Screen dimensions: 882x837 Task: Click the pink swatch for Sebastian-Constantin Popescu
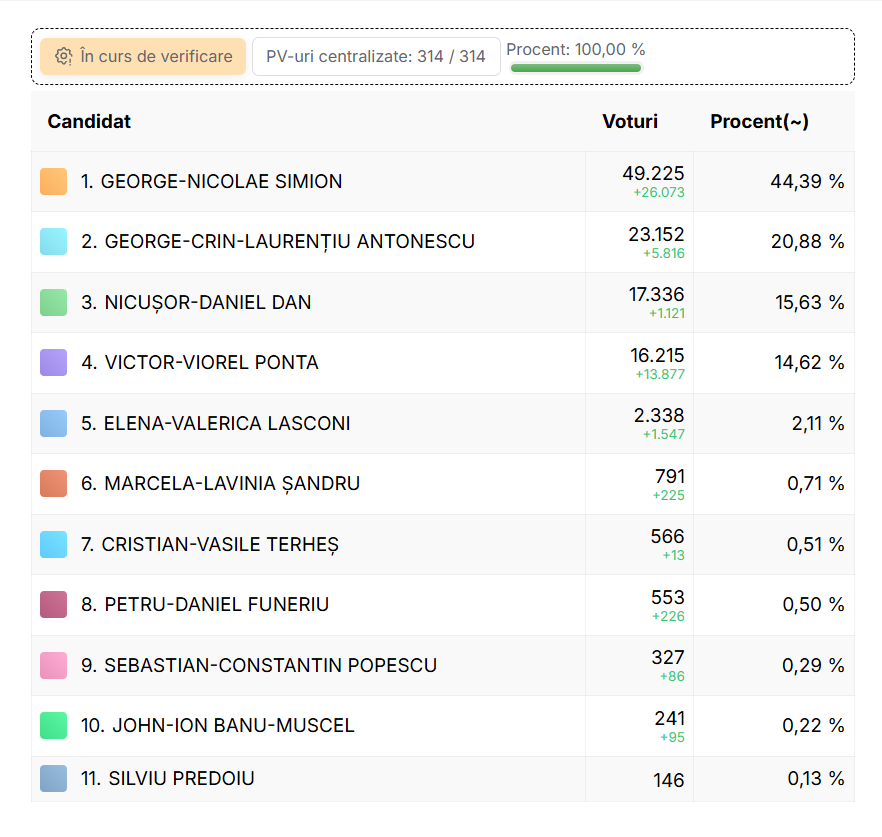click(53, 665)
